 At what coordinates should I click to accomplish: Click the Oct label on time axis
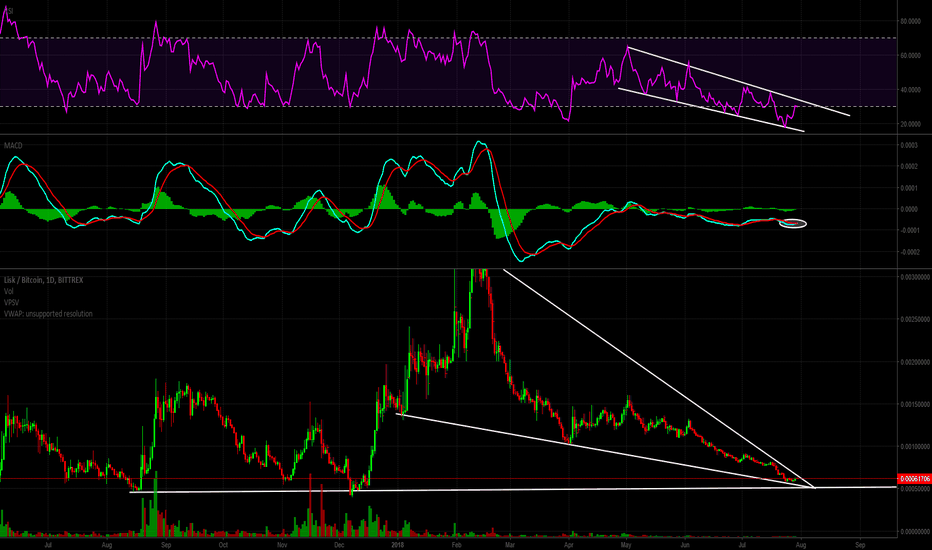(223, 545)
